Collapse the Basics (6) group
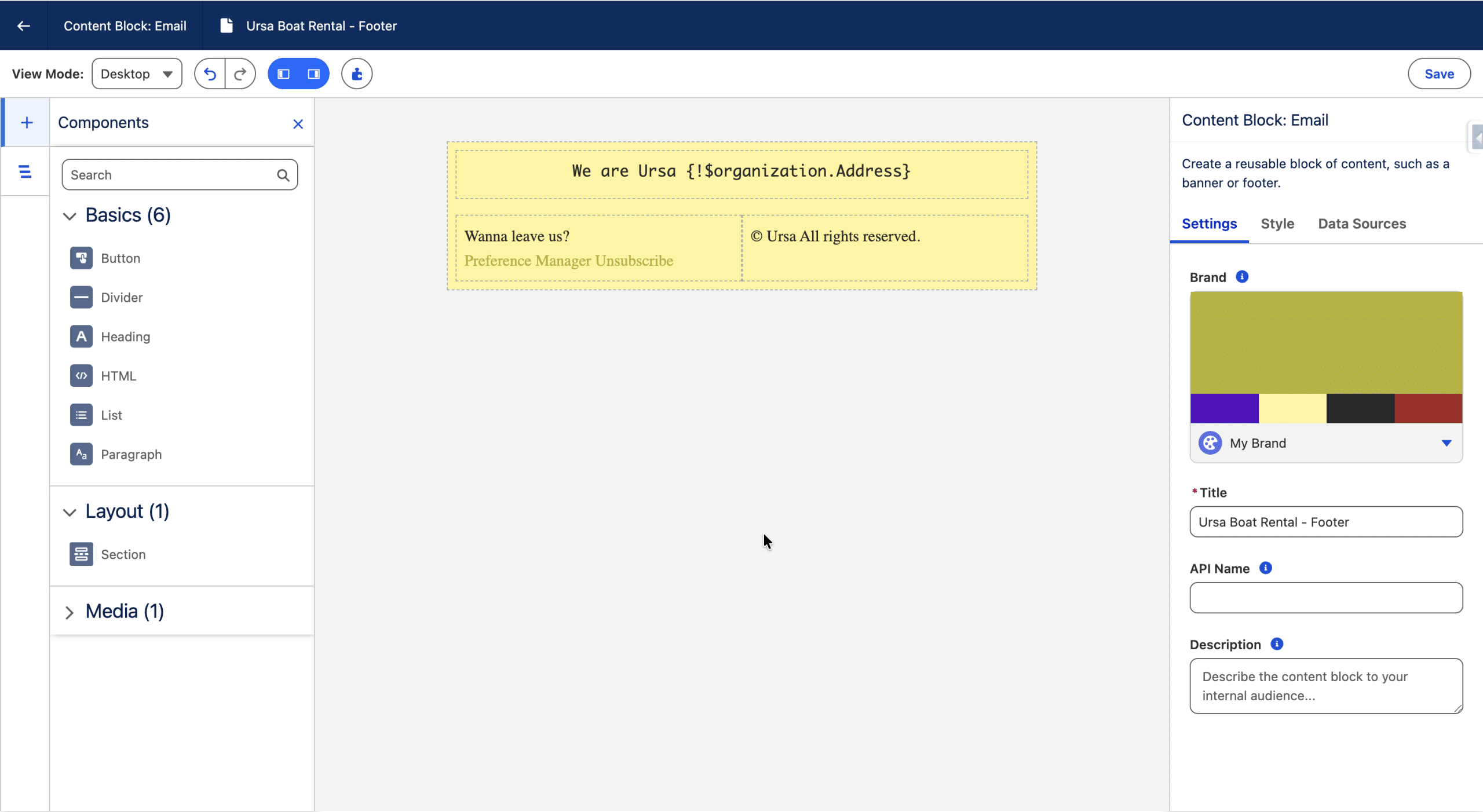 70,216
